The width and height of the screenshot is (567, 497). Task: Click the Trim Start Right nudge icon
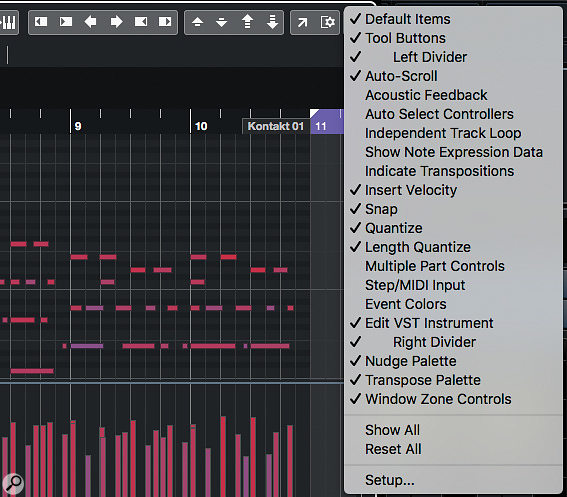point(66,22)
